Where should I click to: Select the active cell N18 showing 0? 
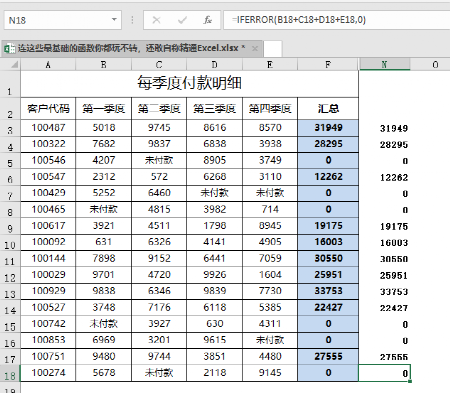pyautogui.click(x=384, y=373)
